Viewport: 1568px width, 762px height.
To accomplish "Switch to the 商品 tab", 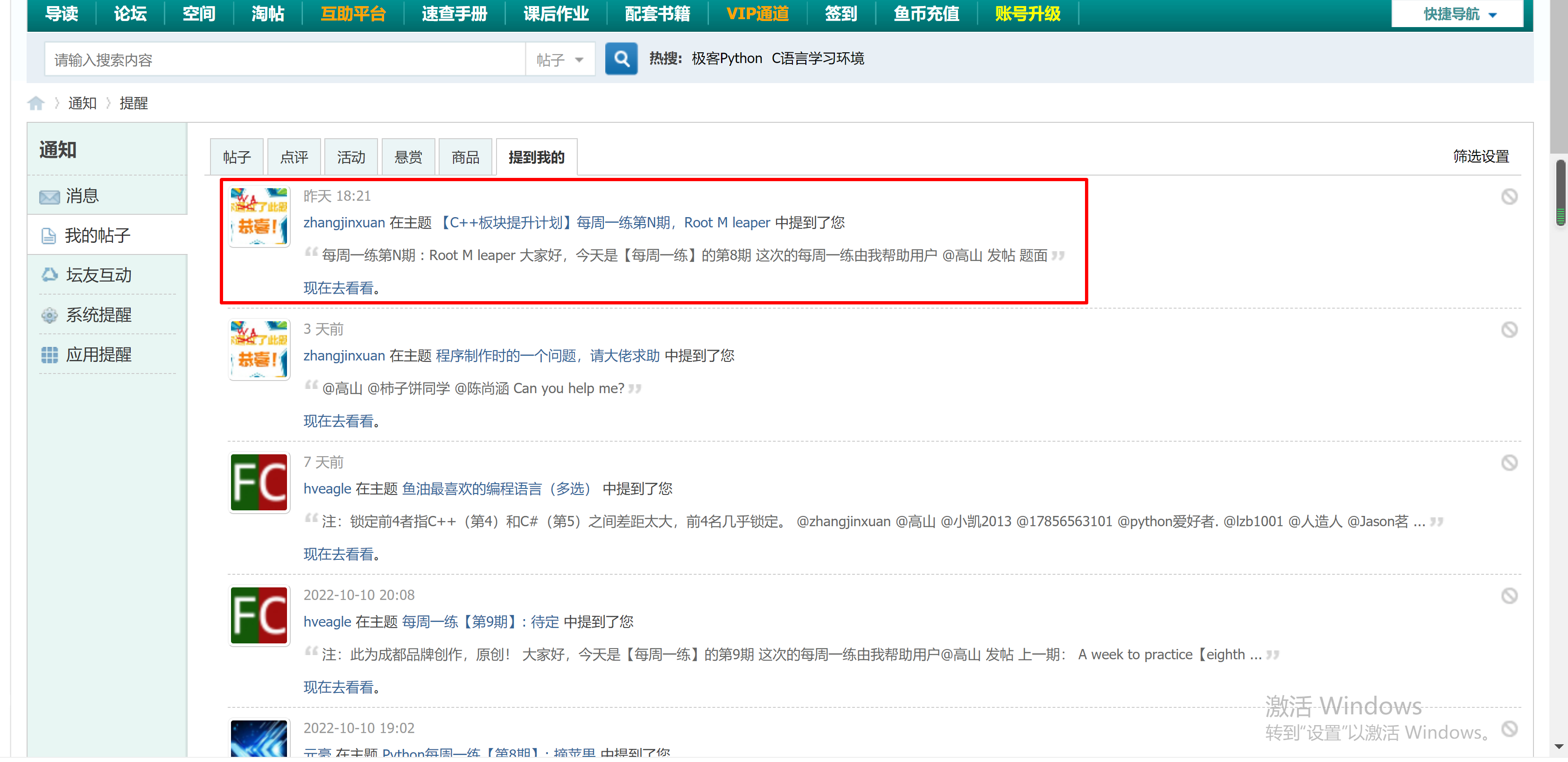I will click(x=466, y=157).
